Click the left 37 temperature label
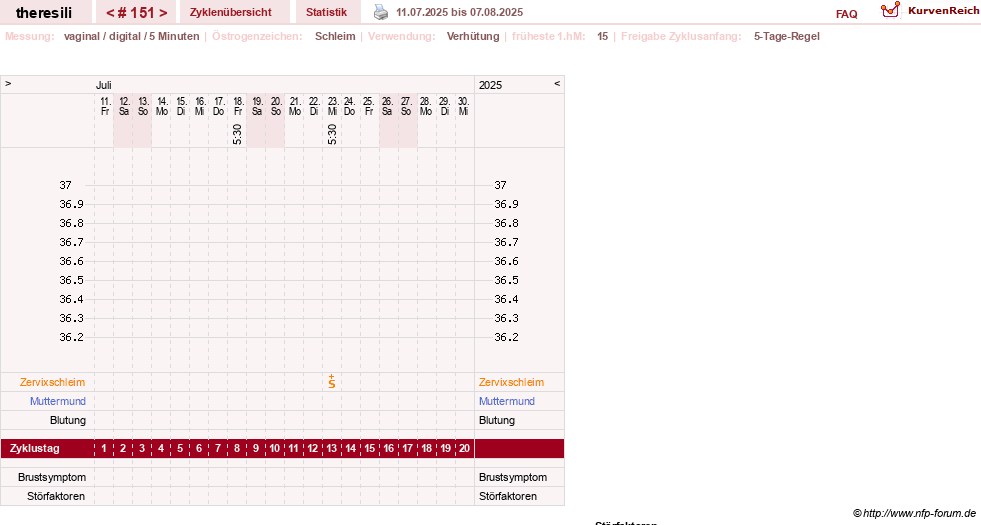The image size is (981, 525). 66,185
